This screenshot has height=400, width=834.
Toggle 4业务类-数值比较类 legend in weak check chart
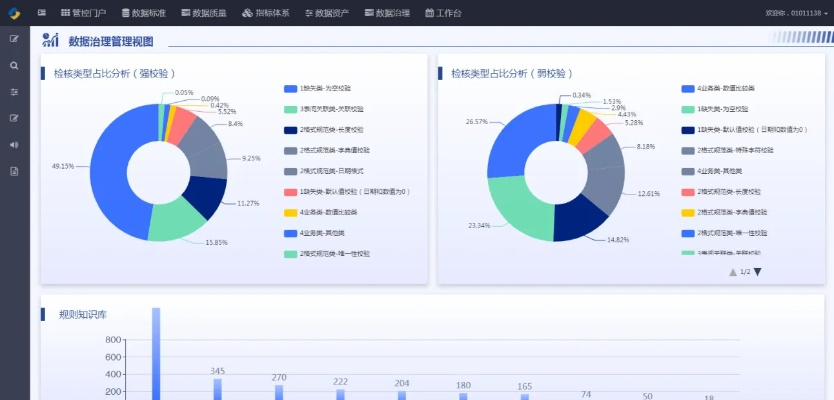(x=718, y=88)
